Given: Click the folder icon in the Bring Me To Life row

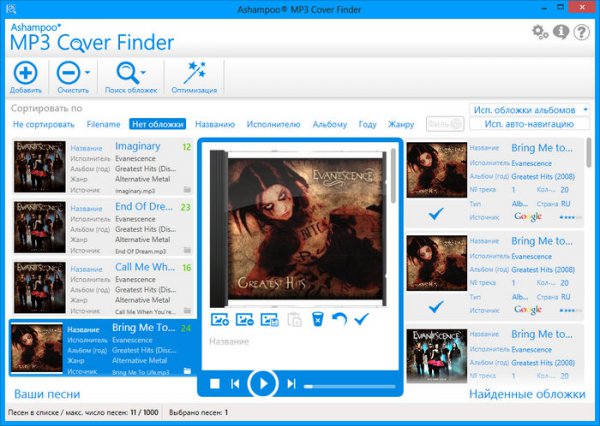Looking at the screenshot, I should tap(187, 371).
